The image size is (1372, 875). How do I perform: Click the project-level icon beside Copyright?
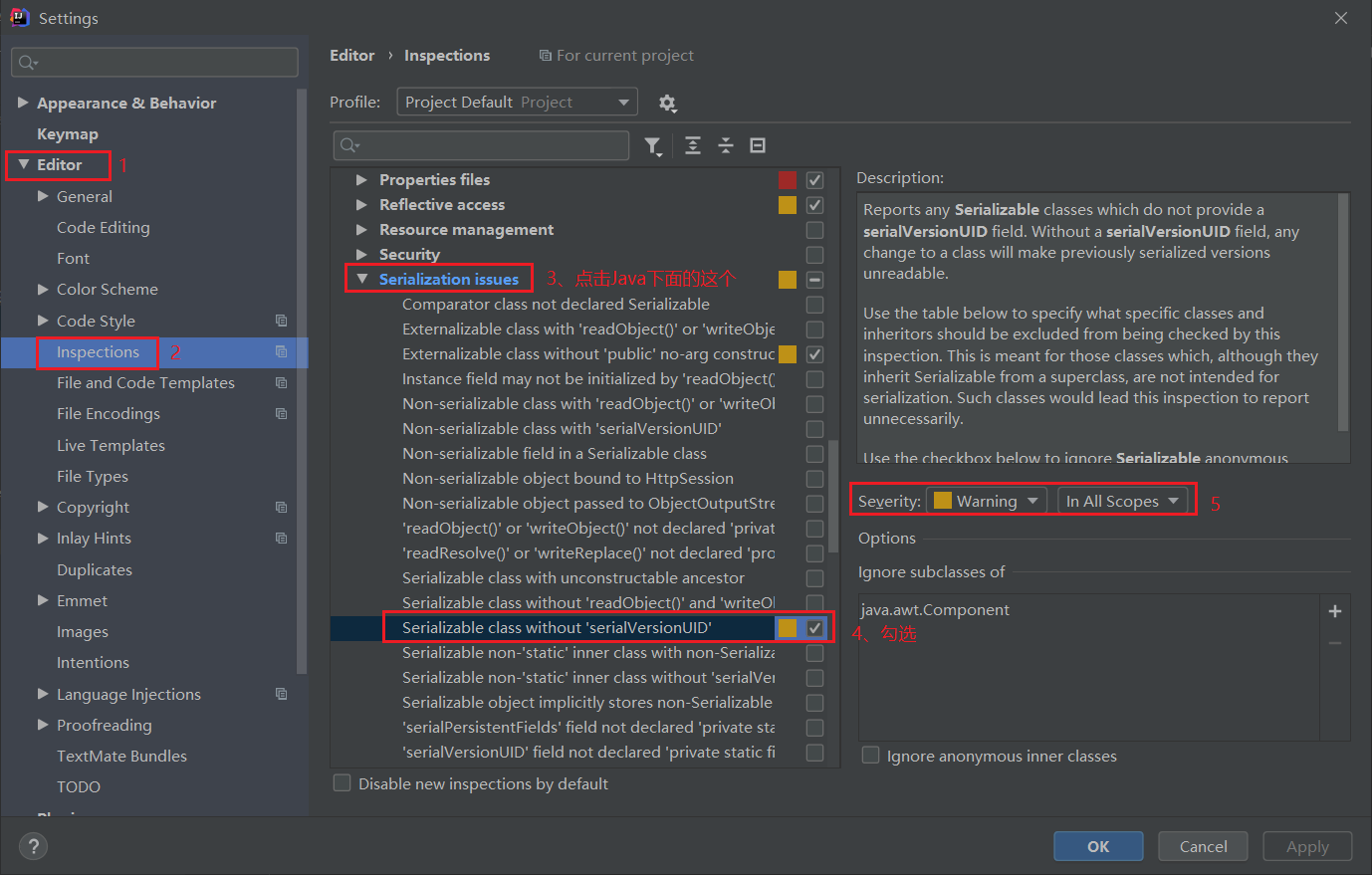(x=281, y=507)
